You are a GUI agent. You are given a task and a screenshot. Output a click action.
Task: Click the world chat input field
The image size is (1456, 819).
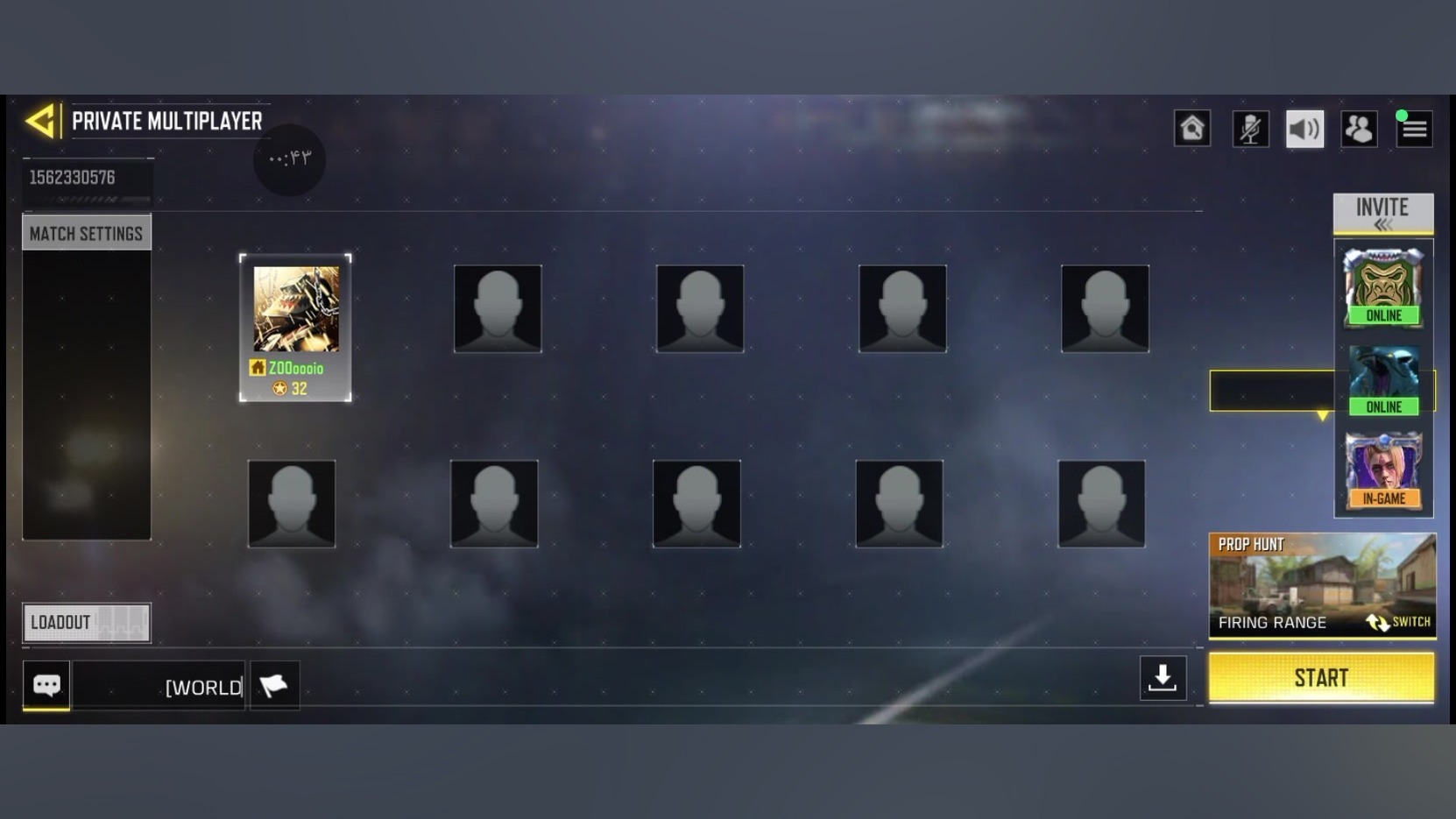pyautogui.click(x=159, y=685)
